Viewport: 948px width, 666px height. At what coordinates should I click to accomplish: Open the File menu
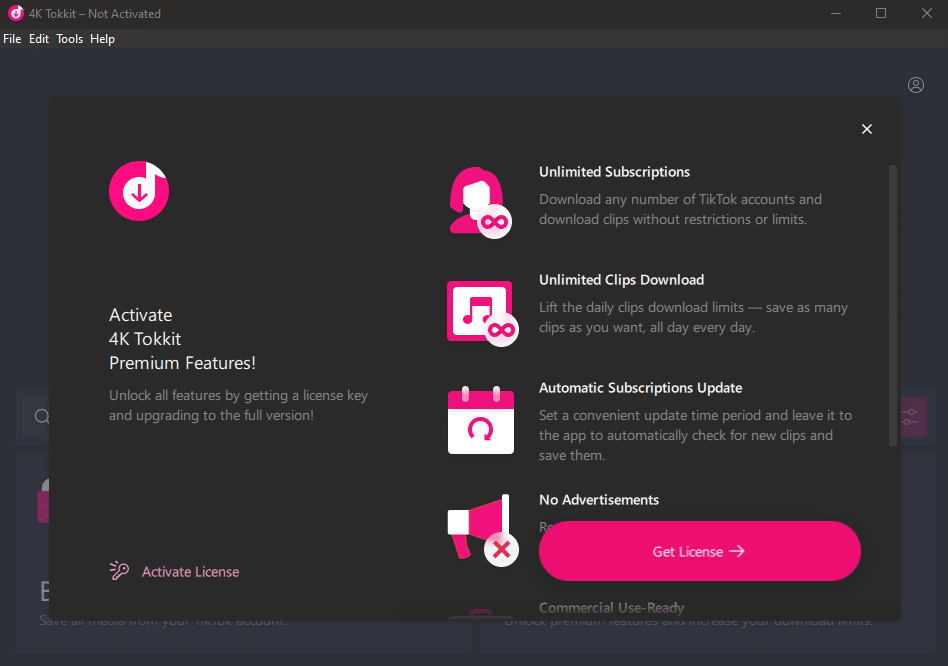click(12, 39)
